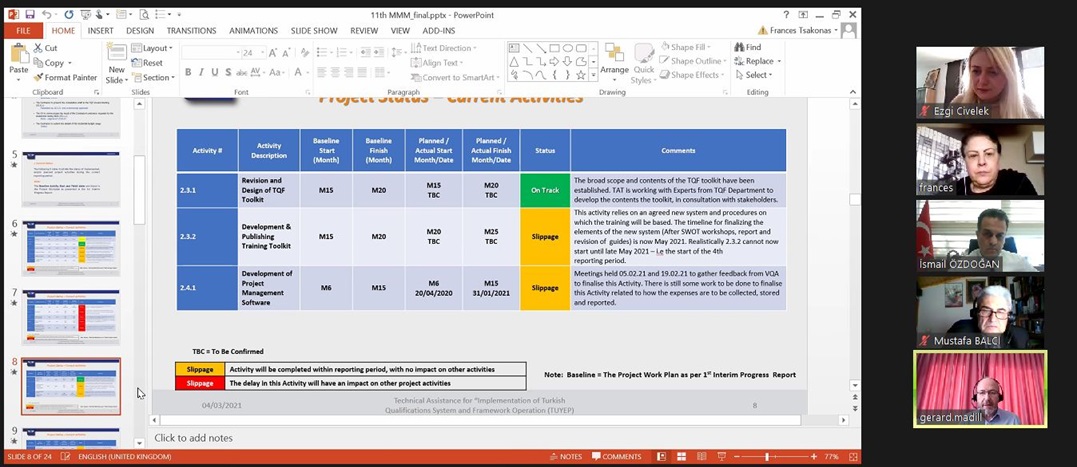This screenshot has width=1077, height=467.
Task: Start slideshow from beginning in quick access toolbar
Action: (84, 14)
